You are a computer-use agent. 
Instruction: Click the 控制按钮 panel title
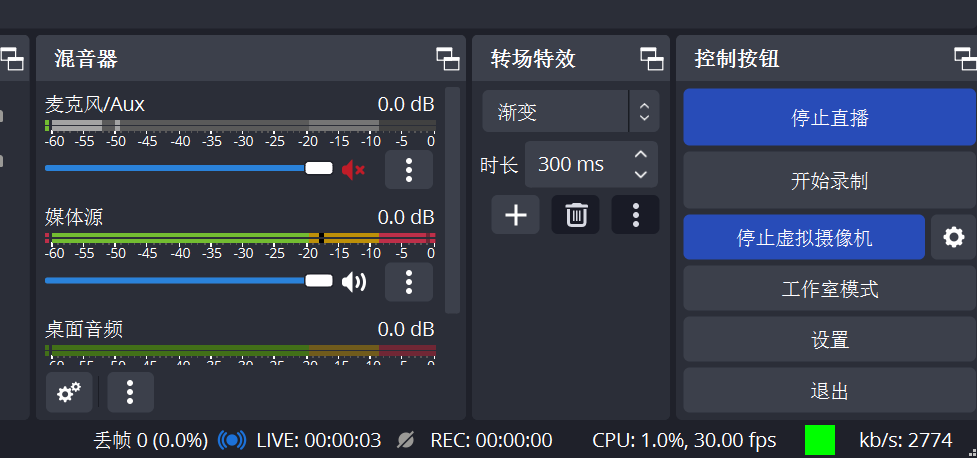[x=736, y=59]
